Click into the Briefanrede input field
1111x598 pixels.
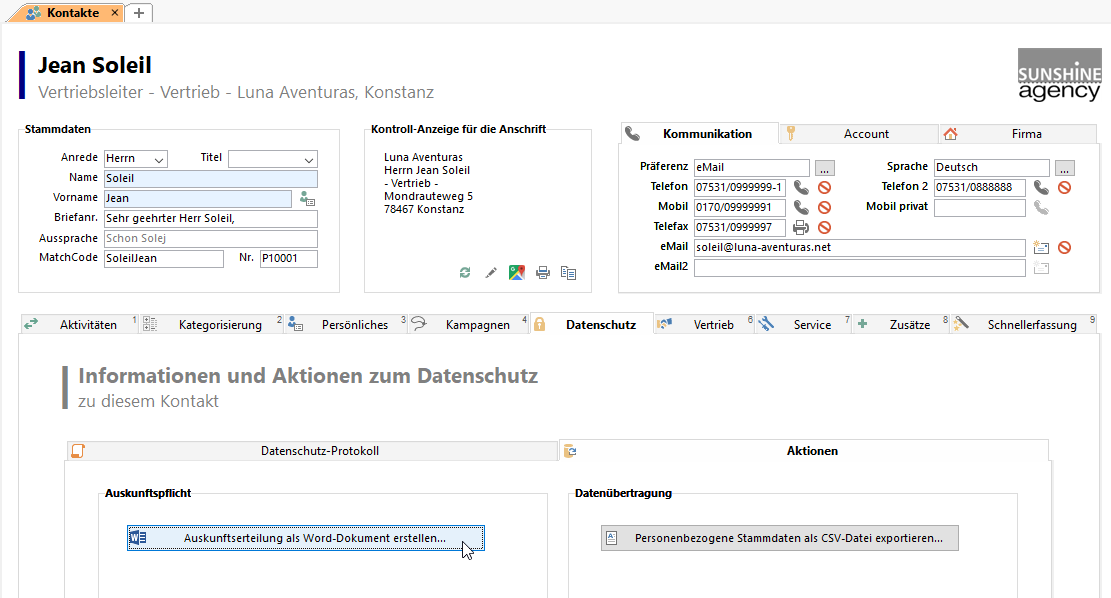(x=210, y=218)
